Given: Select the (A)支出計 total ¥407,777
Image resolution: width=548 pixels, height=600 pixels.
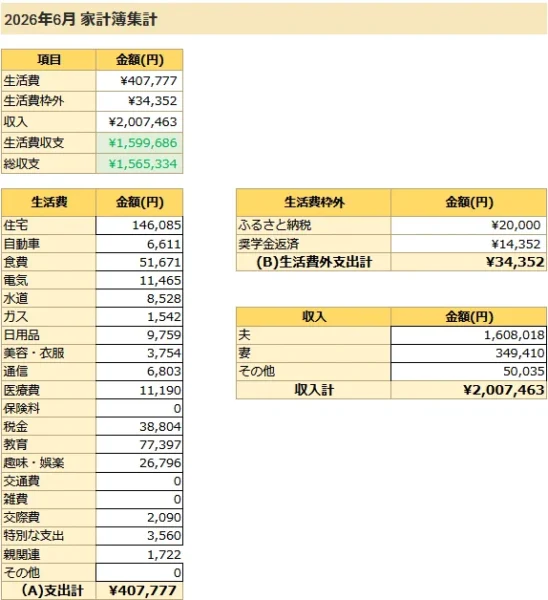Looking at the screenshot, I should pos(139,590).
